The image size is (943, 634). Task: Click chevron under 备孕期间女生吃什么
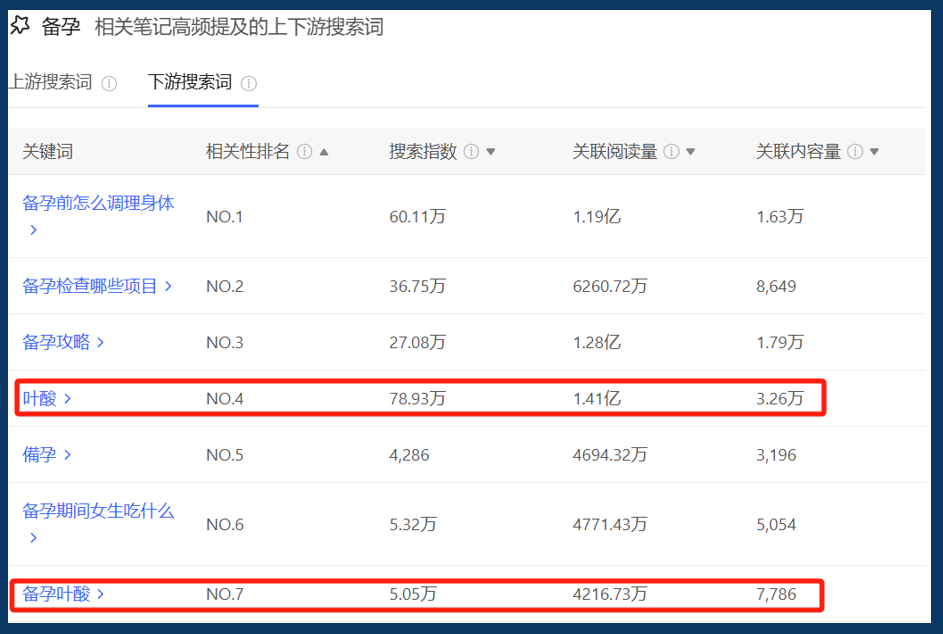[34, 538]
